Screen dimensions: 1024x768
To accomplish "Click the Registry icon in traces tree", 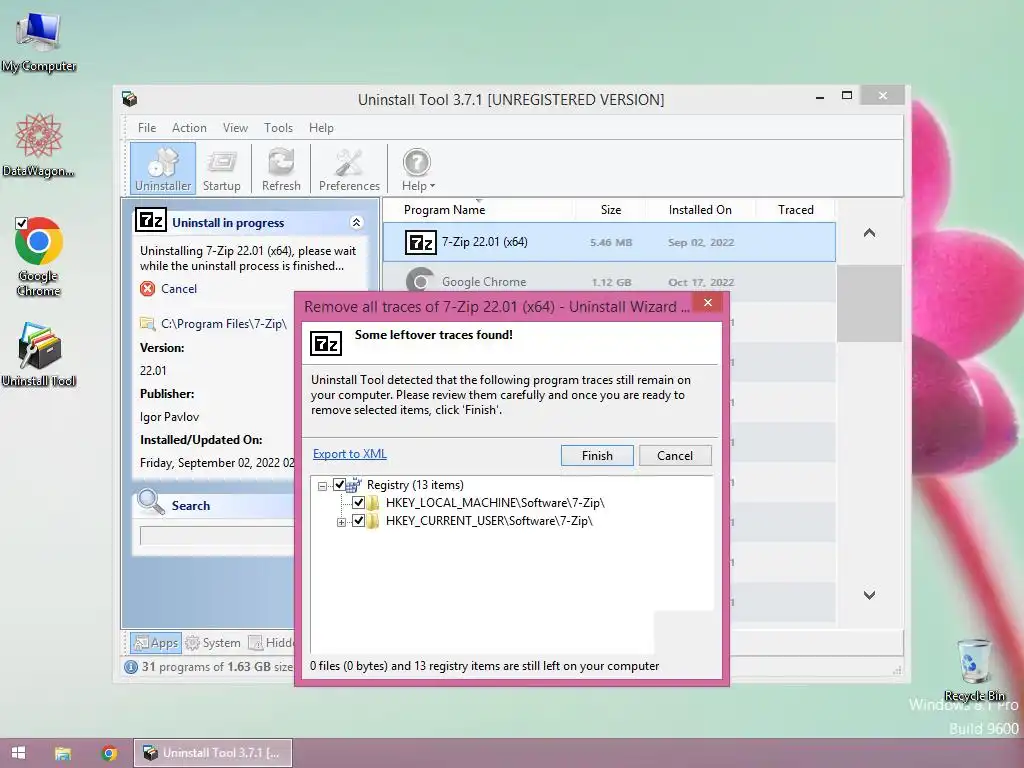I will pyautogui.click(x=354, y=485).
